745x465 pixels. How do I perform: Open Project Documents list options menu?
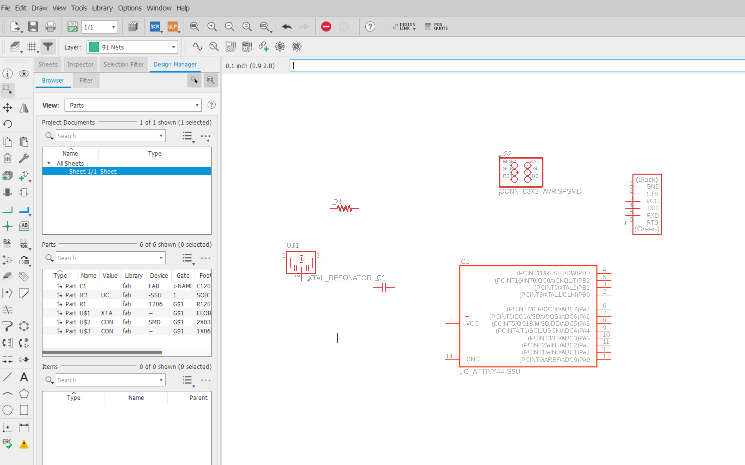click(188, 137)
